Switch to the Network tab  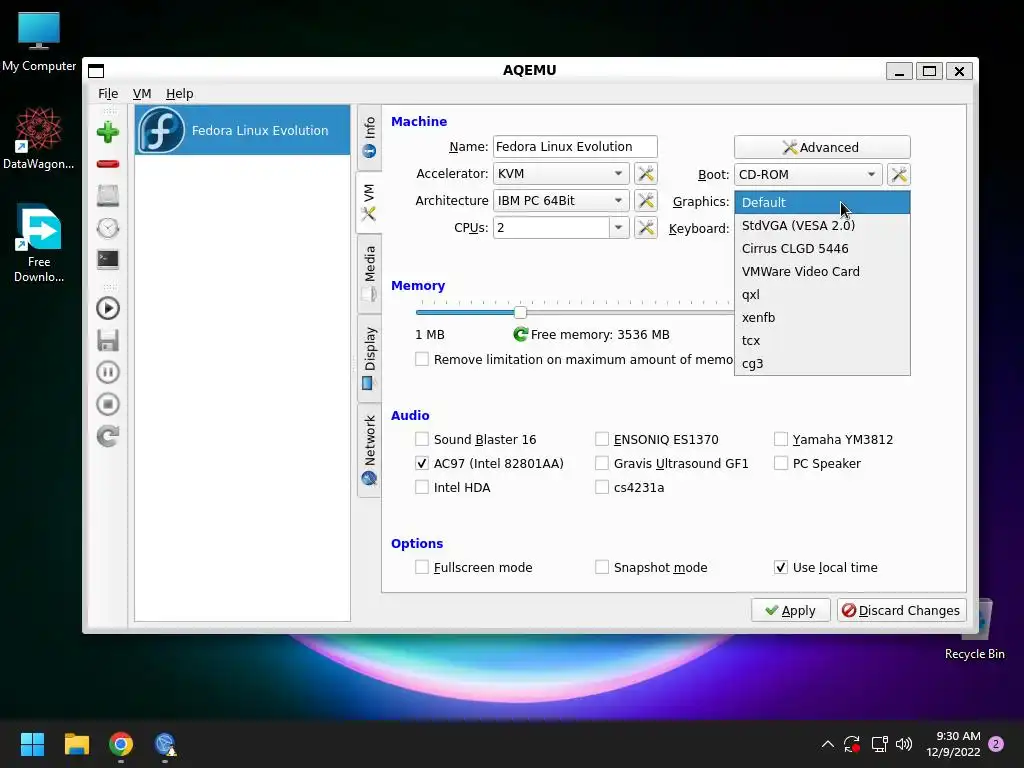coord(369,451)
